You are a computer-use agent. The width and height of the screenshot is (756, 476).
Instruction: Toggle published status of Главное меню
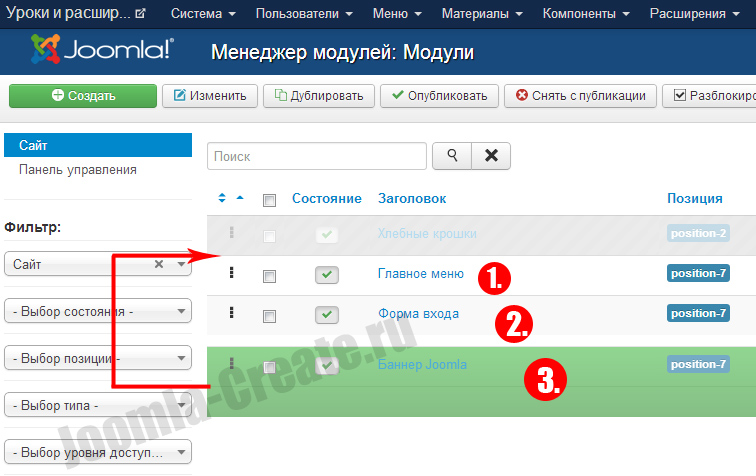tap(327, 275)
